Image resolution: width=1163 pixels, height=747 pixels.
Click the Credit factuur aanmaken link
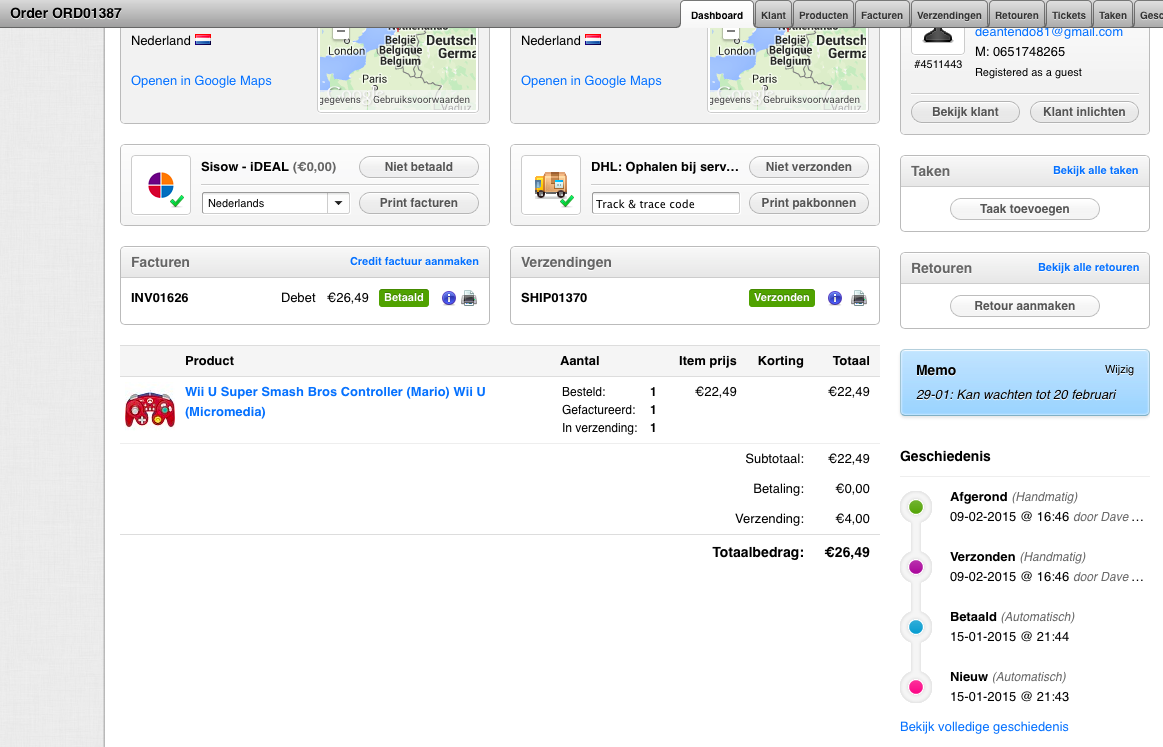414,262
